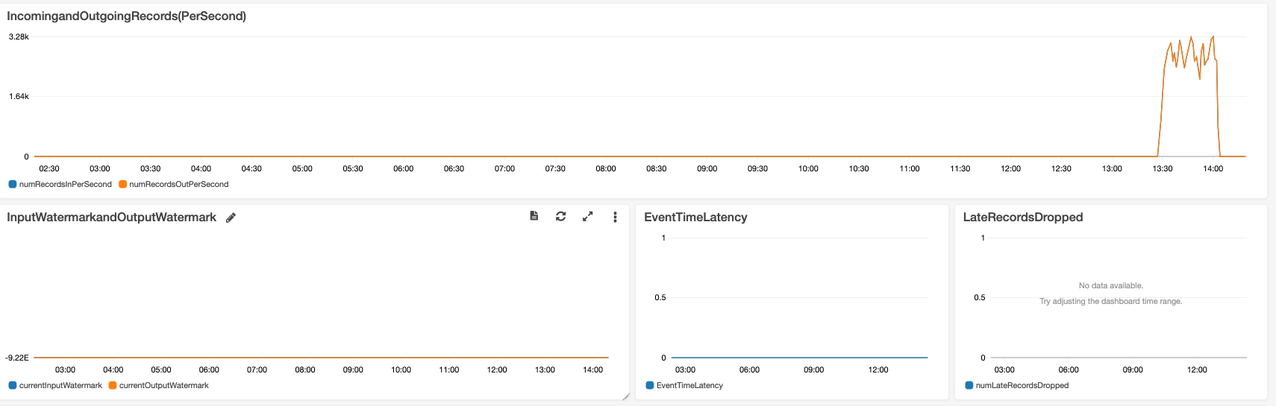Click the 08:00 mark on records chart
The width and height of the screenshot is (1276, 406).
point(606,169)
